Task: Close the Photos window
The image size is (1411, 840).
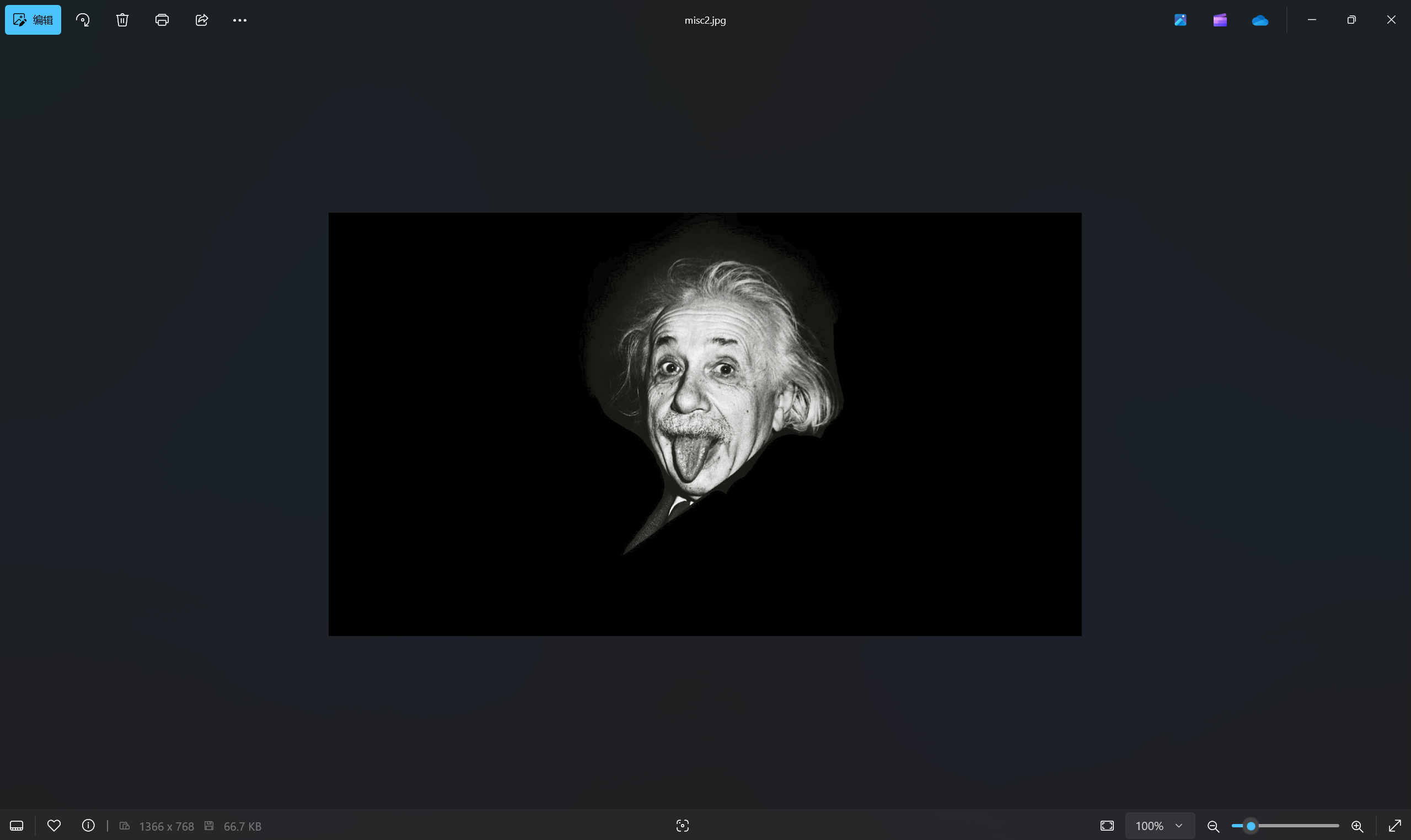Action: coord(1391,20)
